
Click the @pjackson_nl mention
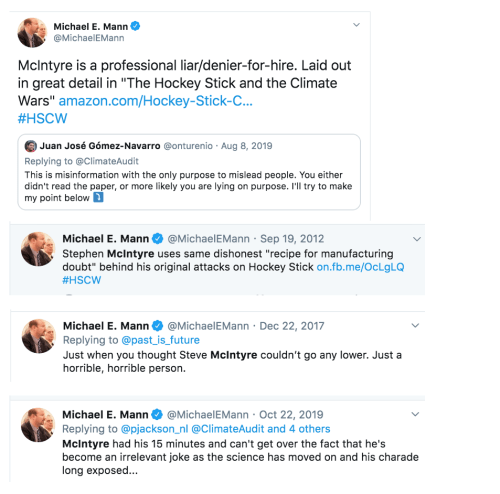coord(154,429)
